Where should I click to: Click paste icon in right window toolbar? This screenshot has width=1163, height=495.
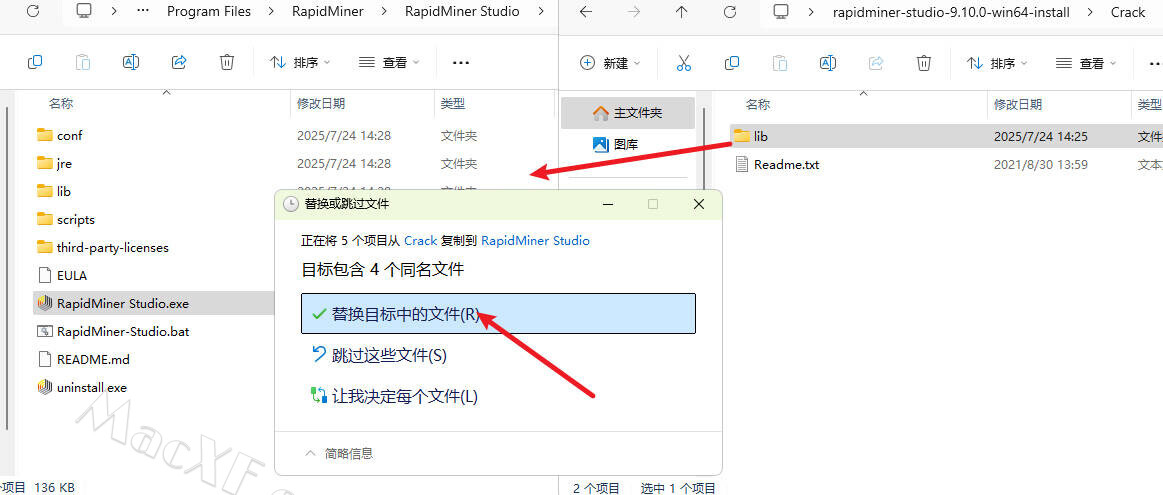780,63
